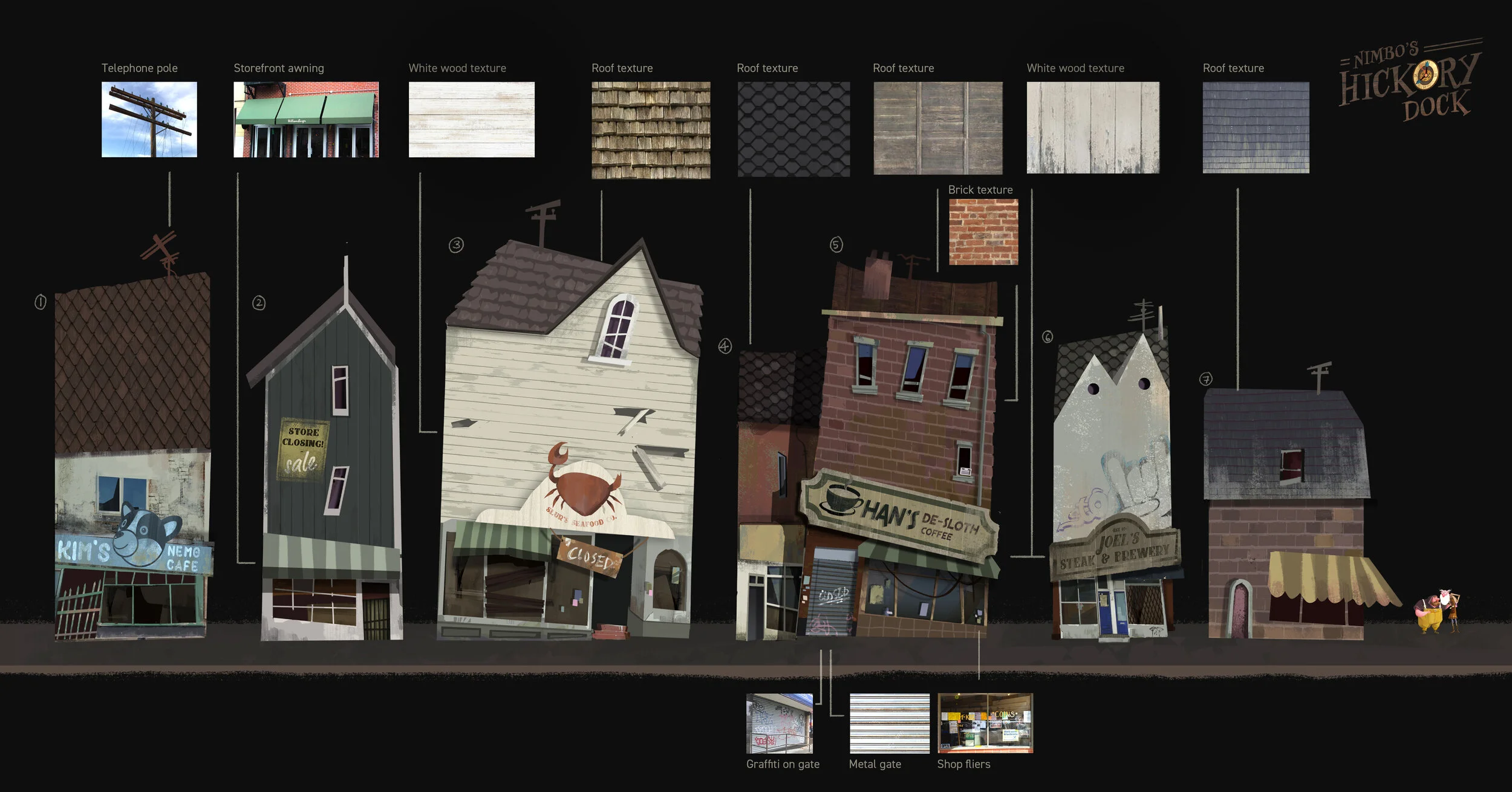The height and width of the screenshot is (792, 1512).
Task: Select the green storefront awning photo
Action: pyautogui.click(x=306, y=119)
